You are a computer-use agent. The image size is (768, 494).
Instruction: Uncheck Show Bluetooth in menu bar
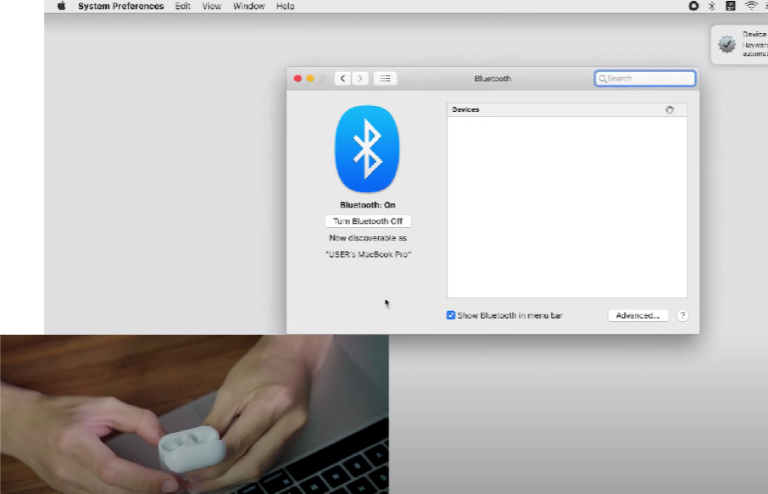(x=451, y=315)
